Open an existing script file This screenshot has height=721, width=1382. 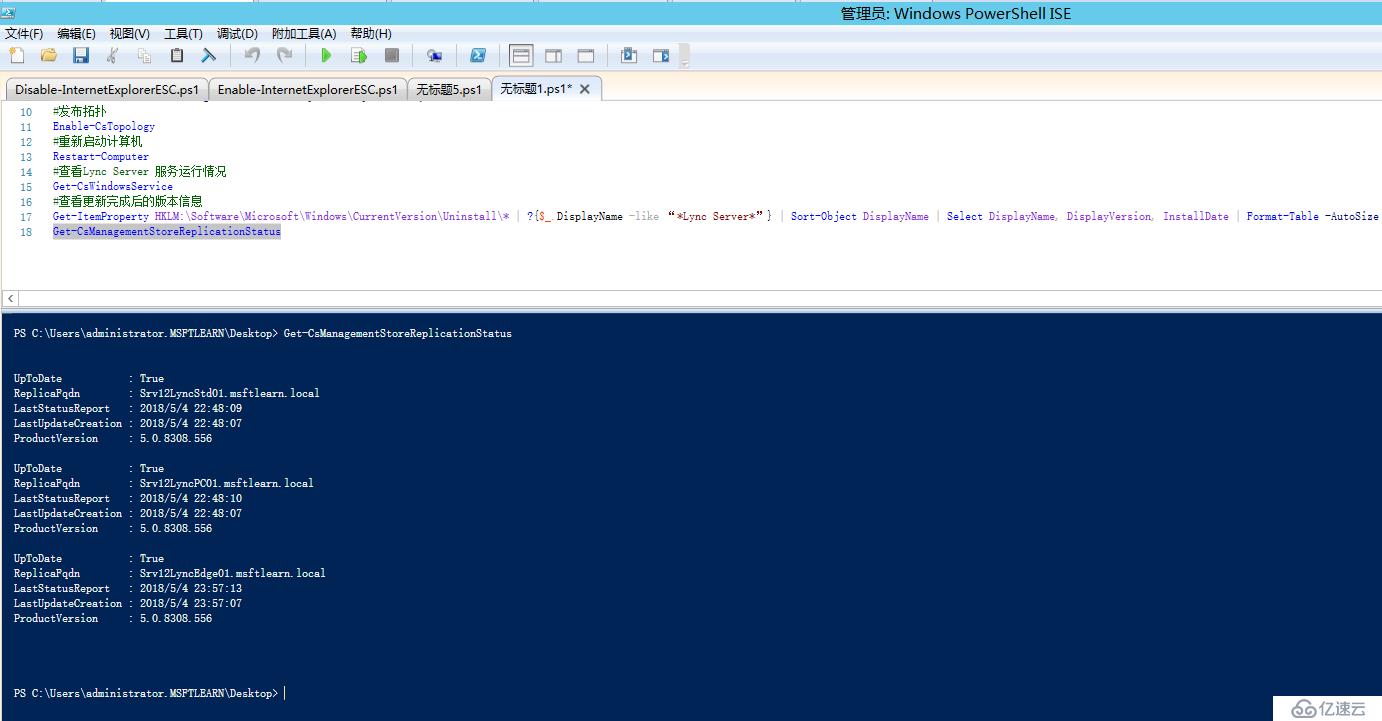tap(48, 56)
